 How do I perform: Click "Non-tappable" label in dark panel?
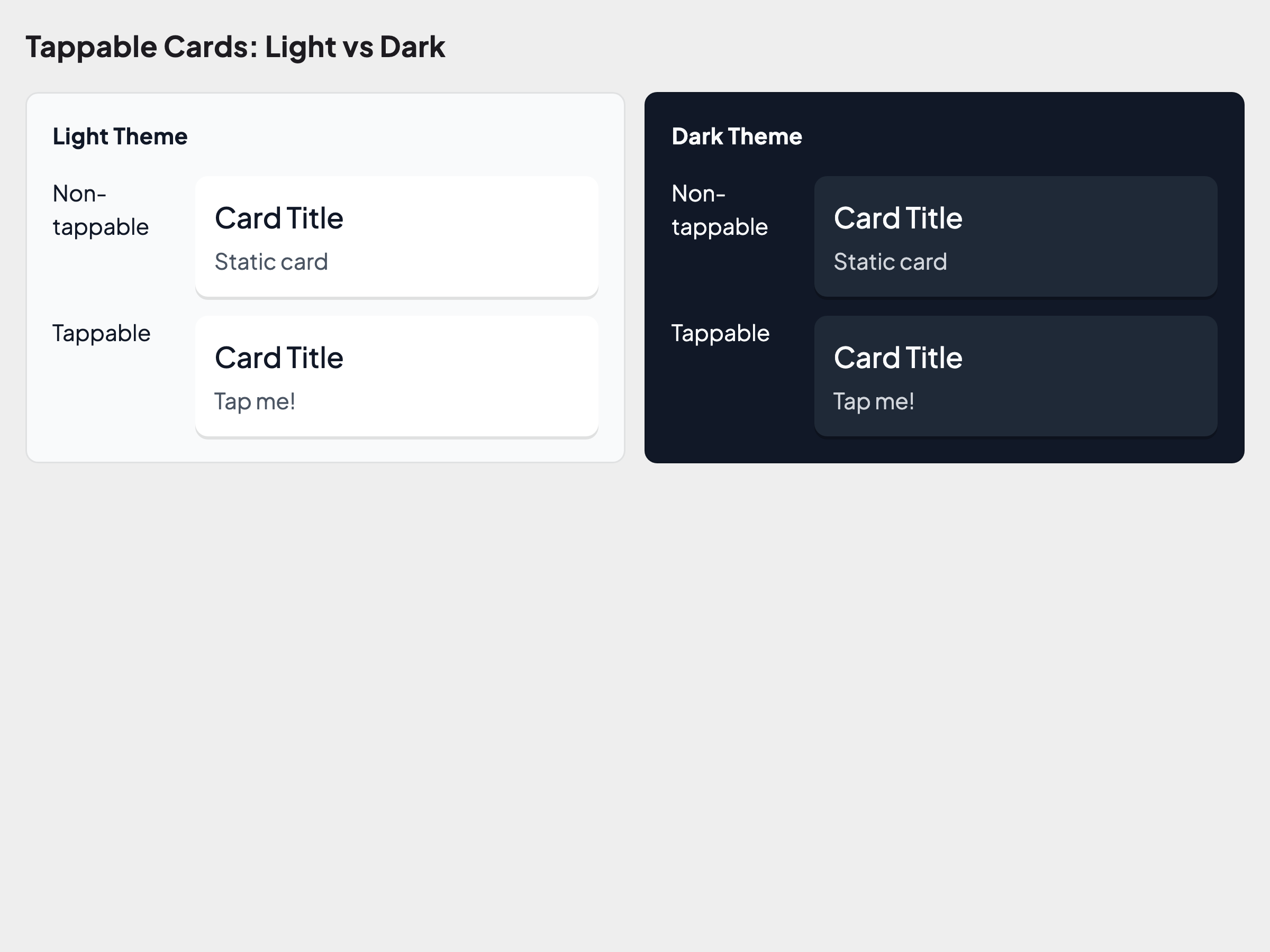(719, 210)
